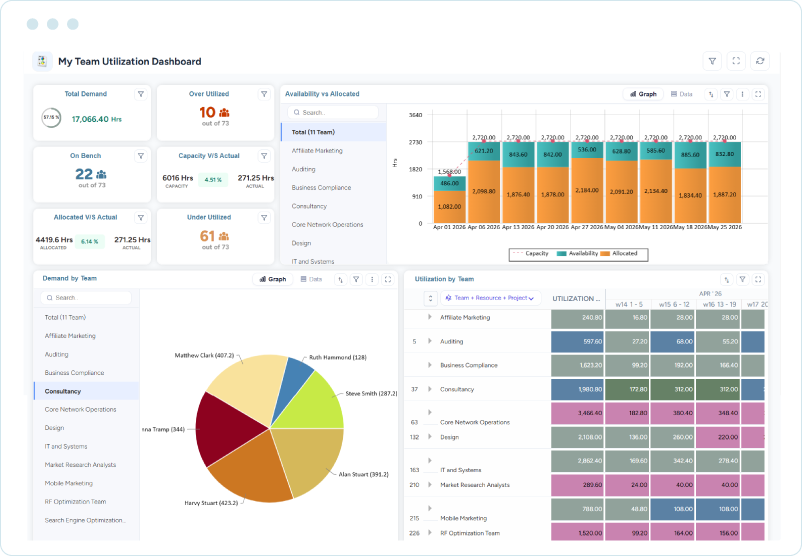
Task: Select Total (11 Team) in Availability list
Action: [x=333, y=132]
